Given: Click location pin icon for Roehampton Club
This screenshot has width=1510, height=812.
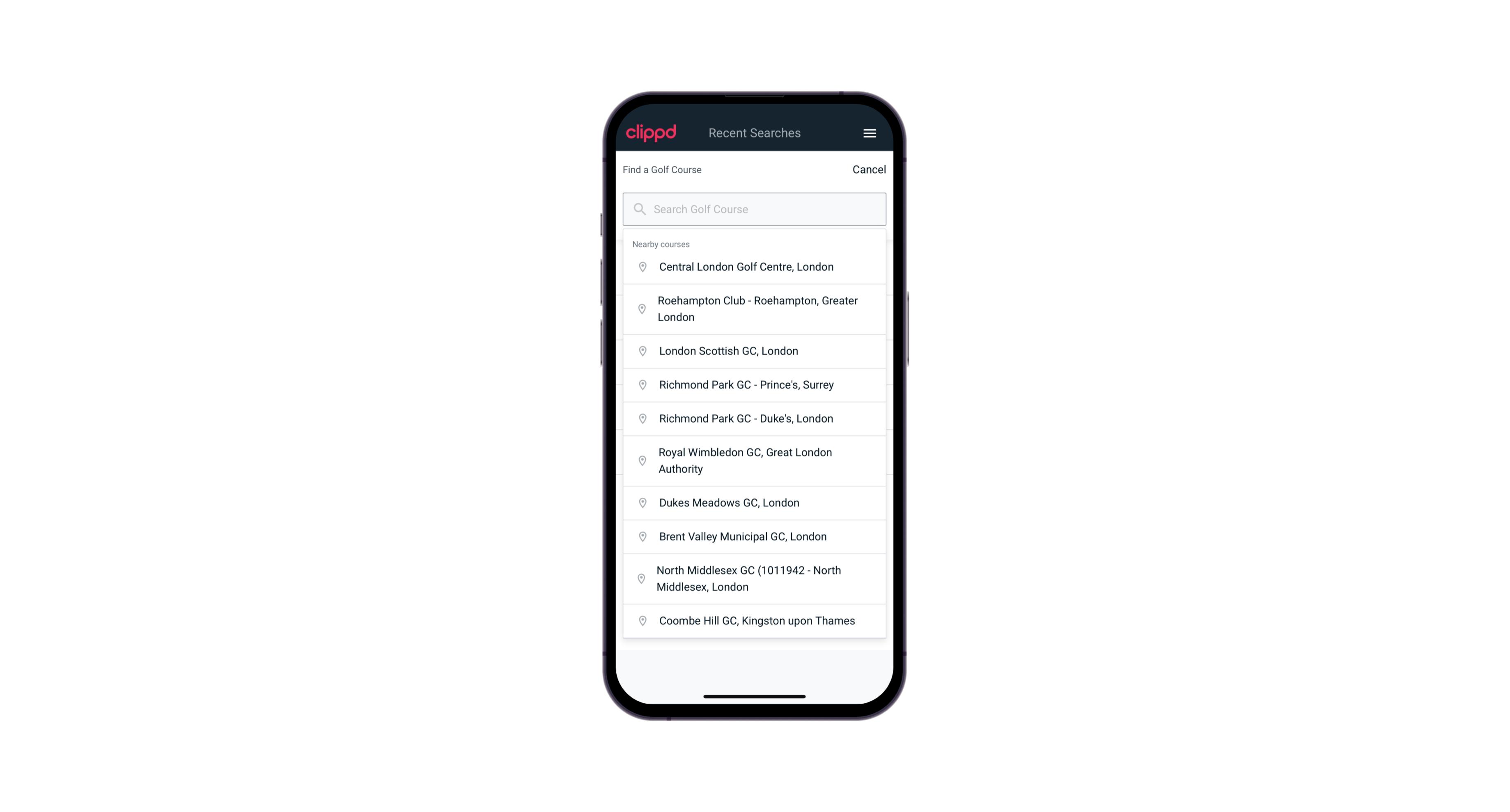Looking at the screenshot, I should pos(640,309).
